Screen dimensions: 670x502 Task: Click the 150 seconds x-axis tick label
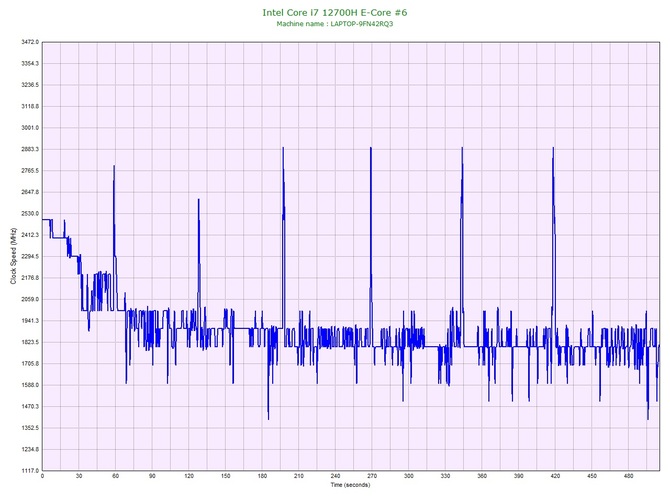tap(226, 476)
